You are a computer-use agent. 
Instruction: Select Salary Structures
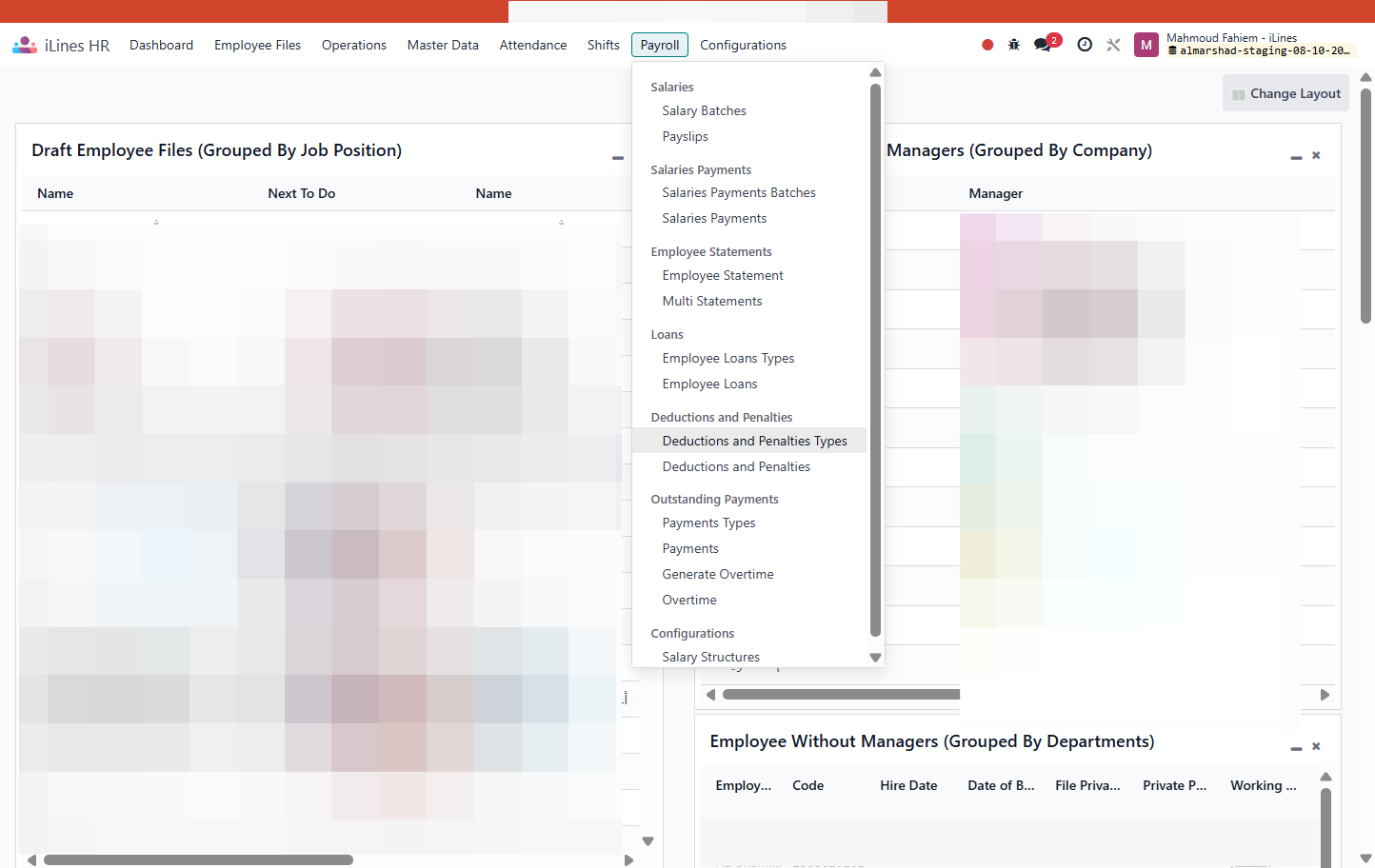tap(711, 657)
